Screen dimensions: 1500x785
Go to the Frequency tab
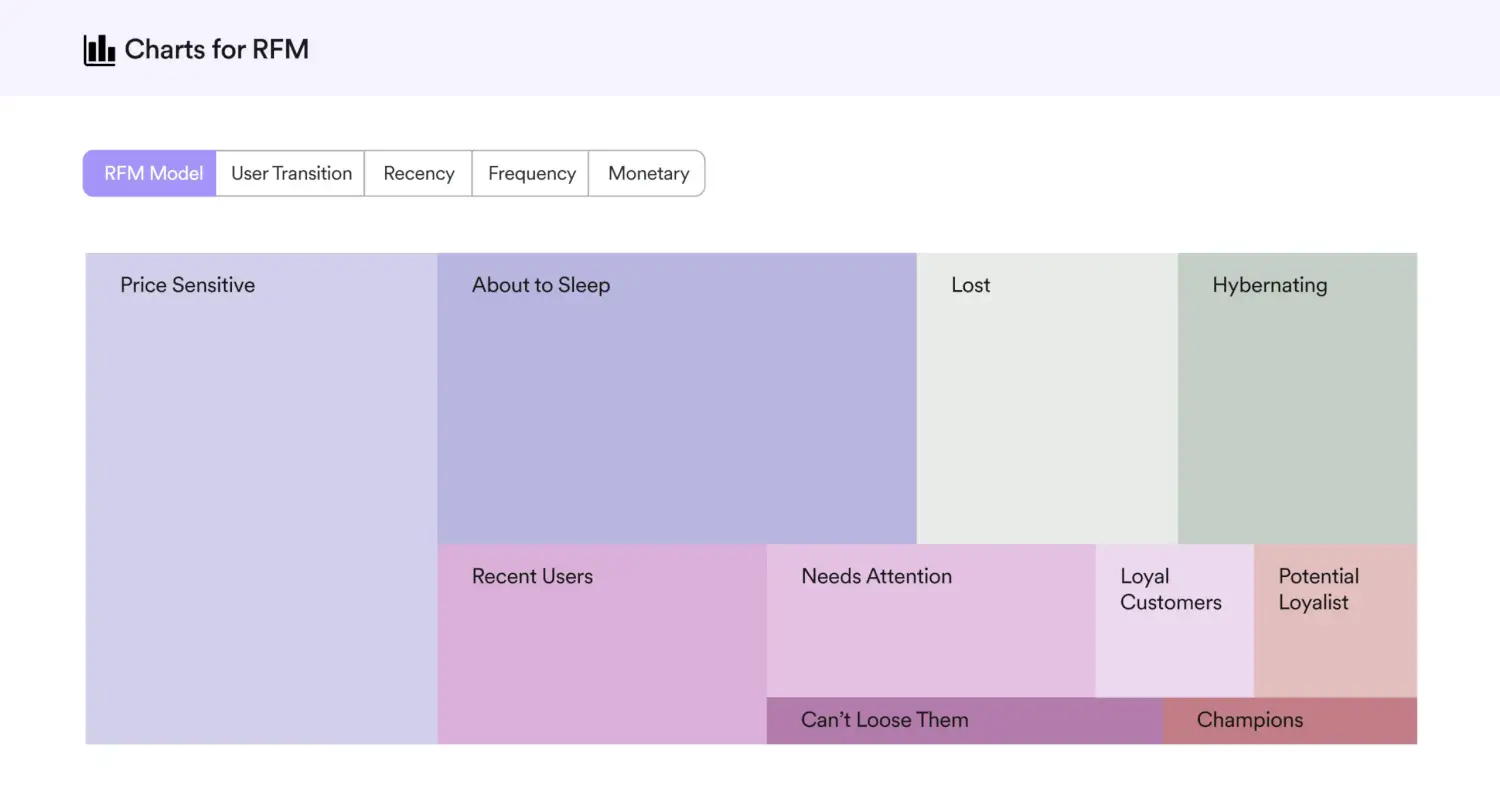point(531,173)
